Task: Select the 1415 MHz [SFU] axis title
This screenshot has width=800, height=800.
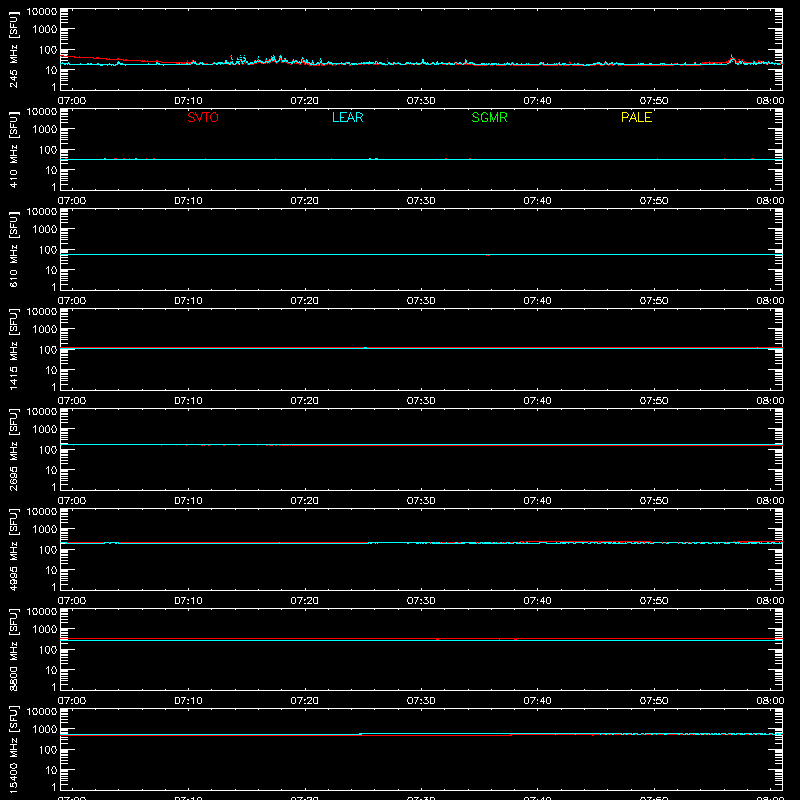Action: [x=13, y=349]
